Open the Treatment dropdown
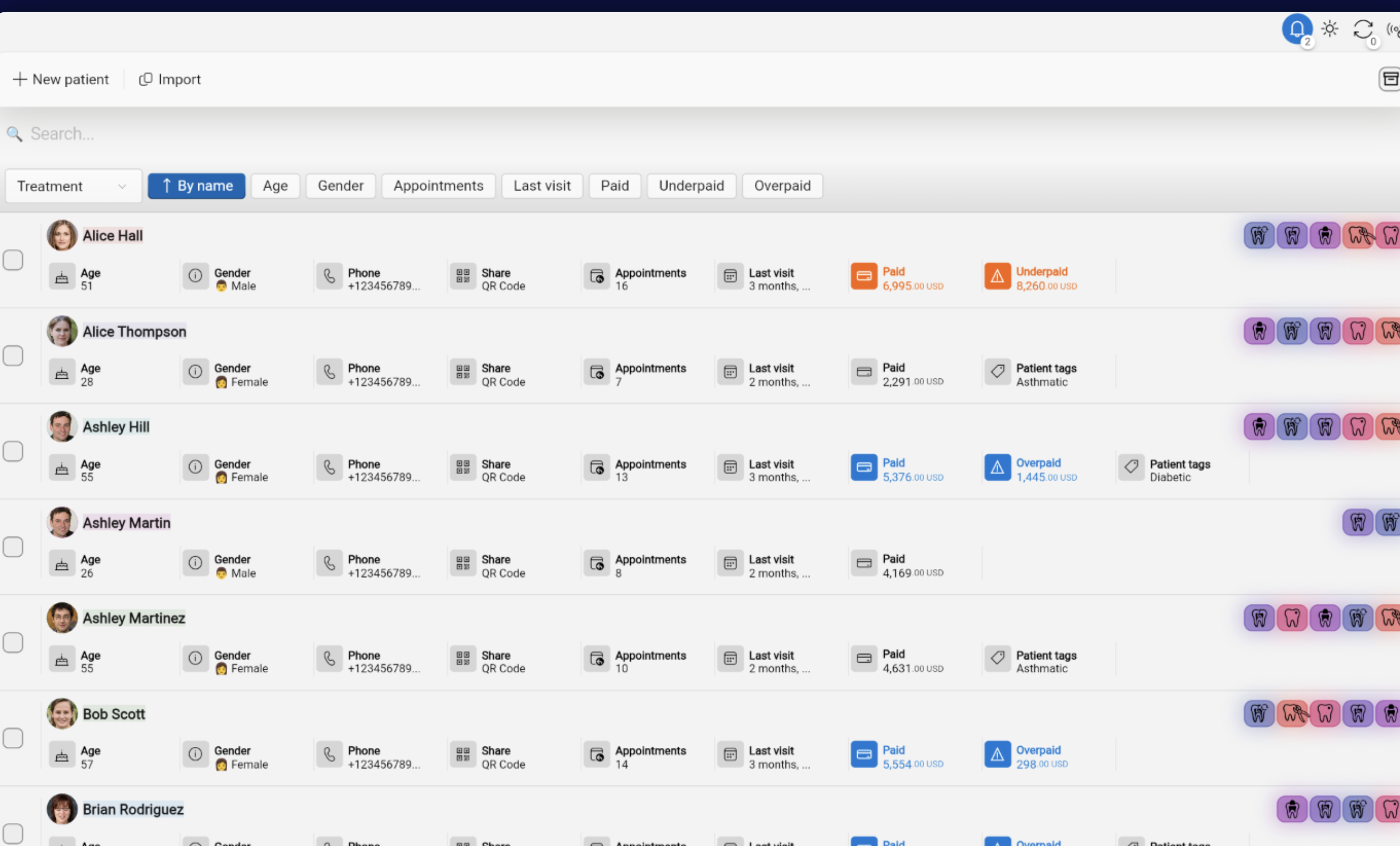The width and height of the screenshot is (1400, 846). [x=73, y=186]
